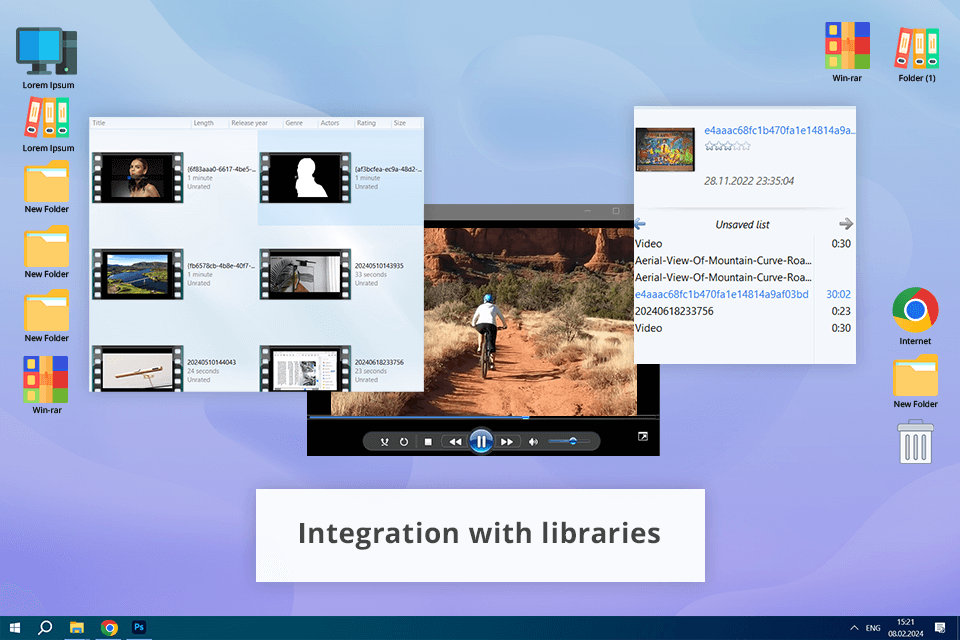Click the rewind/previous button
The height and width of the screenshot is (640, 960).
coord(455,442)
